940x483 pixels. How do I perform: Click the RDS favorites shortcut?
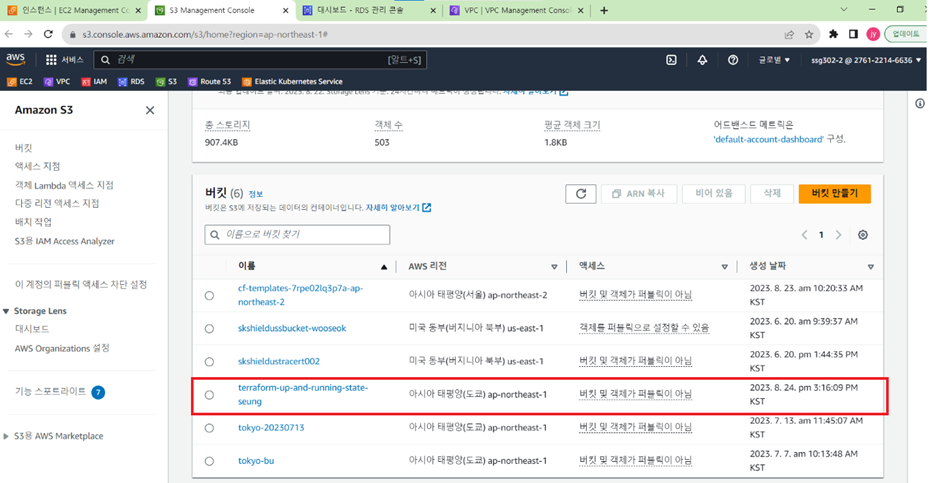pos(131,81)
